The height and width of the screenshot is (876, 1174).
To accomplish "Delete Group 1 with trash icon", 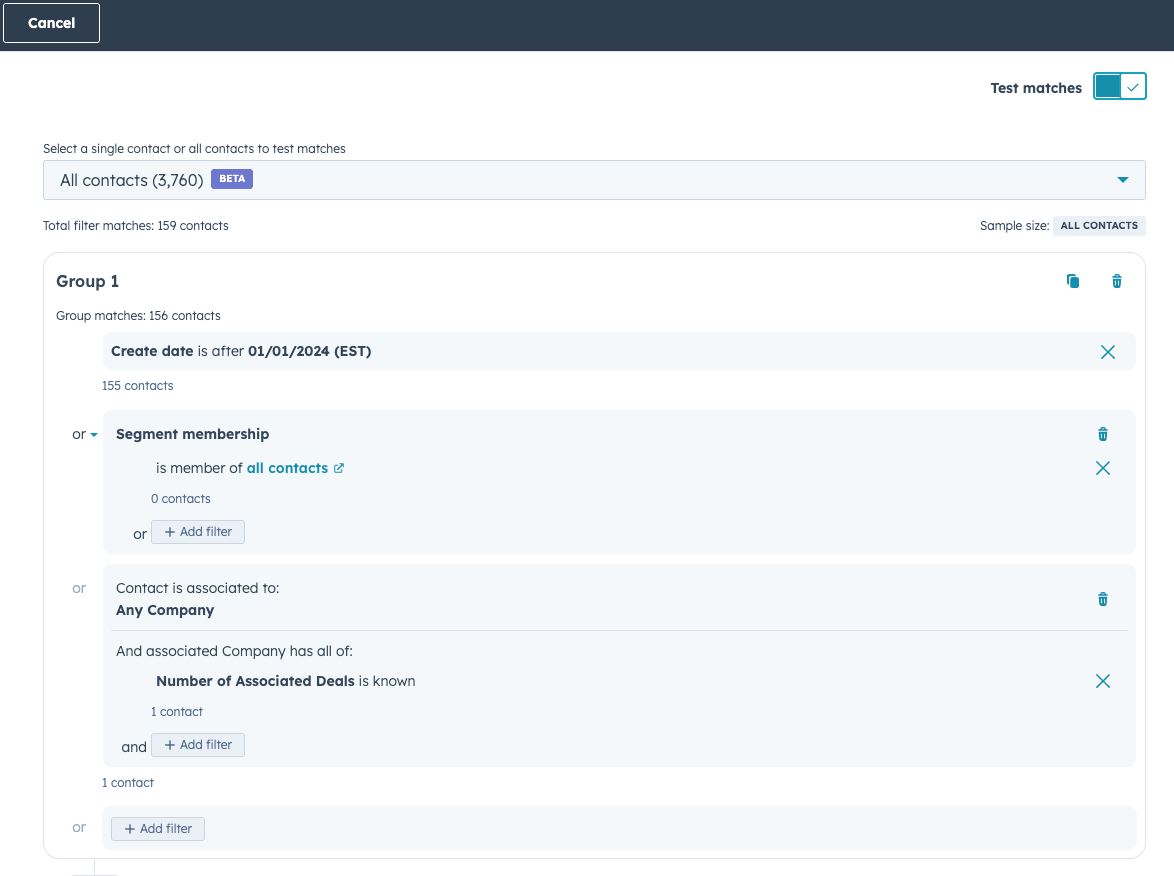I will click(1117, 282).
